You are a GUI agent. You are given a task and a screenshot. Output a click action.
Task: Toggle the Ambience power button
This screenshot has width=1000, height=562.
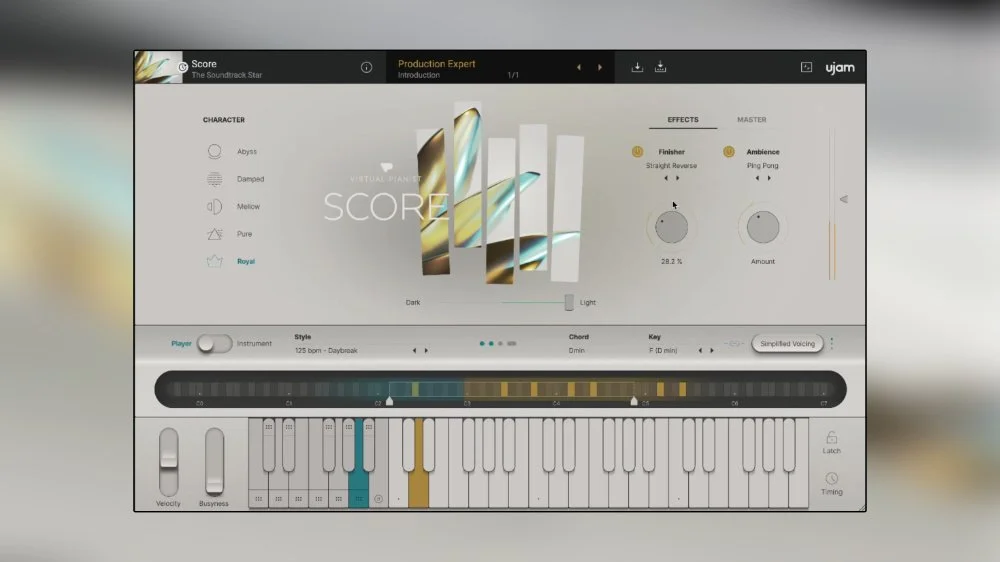pos(728,151)
